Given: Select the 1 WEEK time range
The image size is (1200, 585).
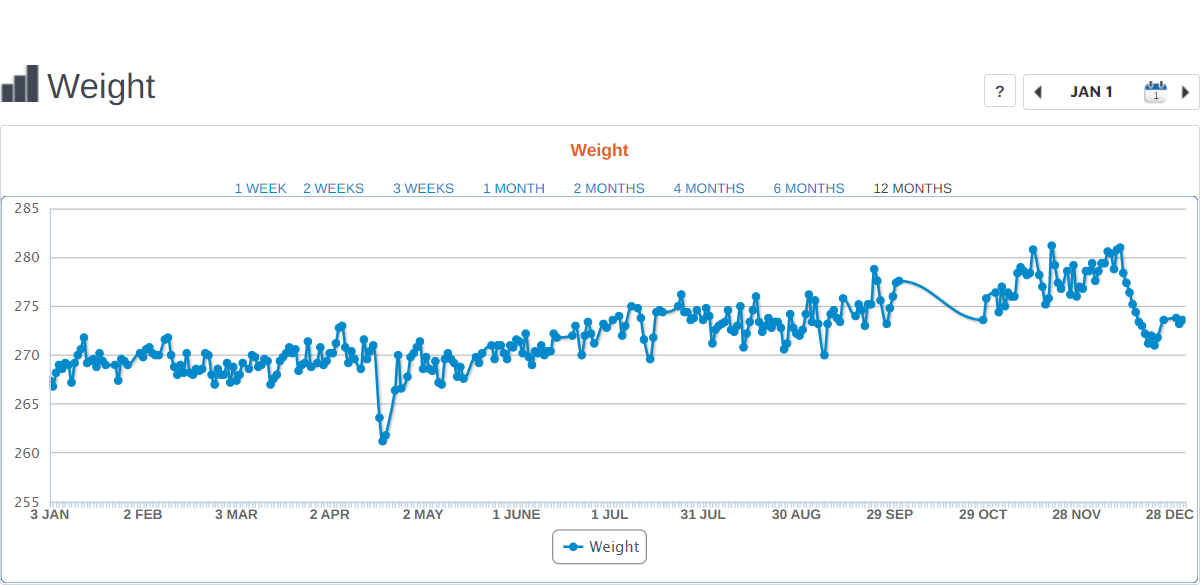Looking at the screenshot, I should click(x=260, y=188).
